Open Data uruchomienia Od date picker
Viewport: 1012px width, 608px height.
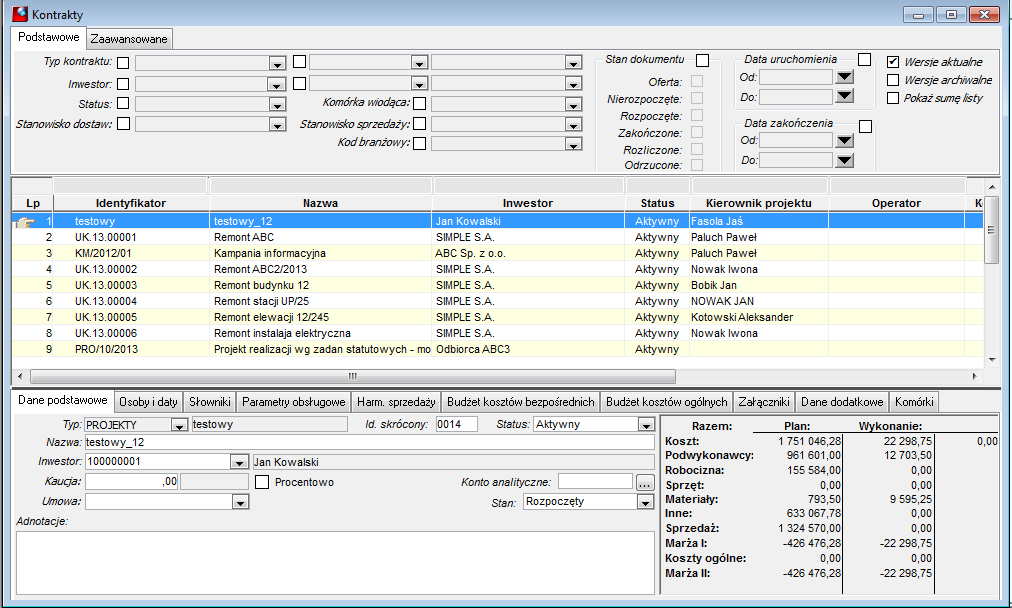coord(844,77)
